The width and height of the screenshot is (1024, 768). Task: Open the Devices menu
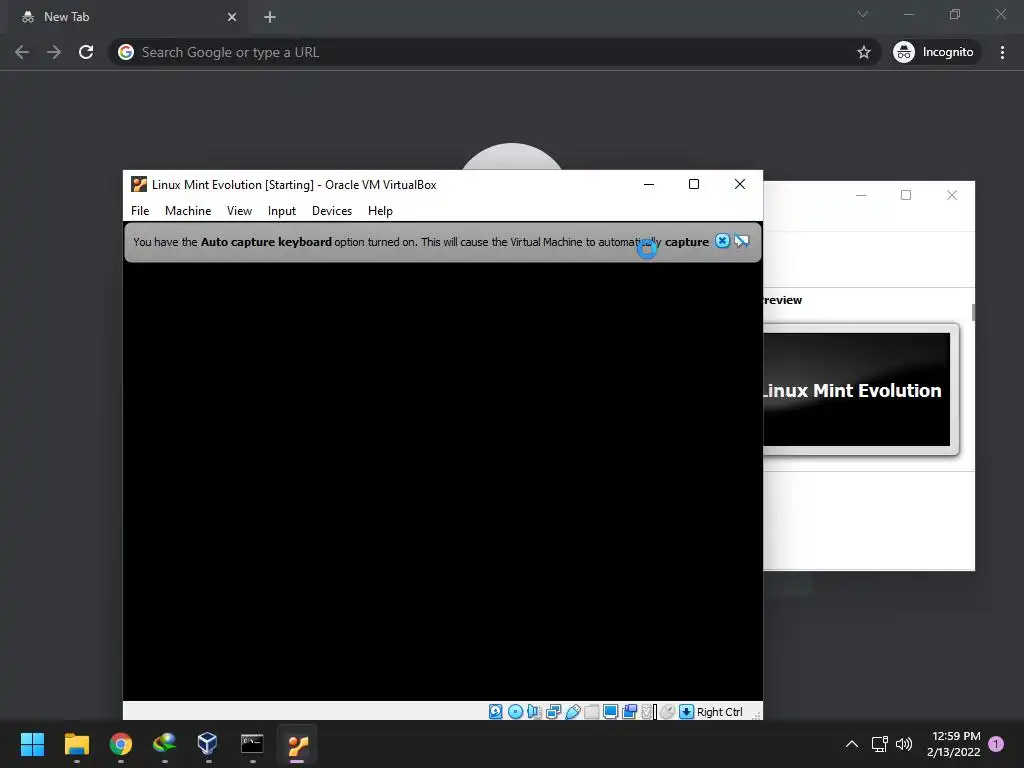coord(332,211)
